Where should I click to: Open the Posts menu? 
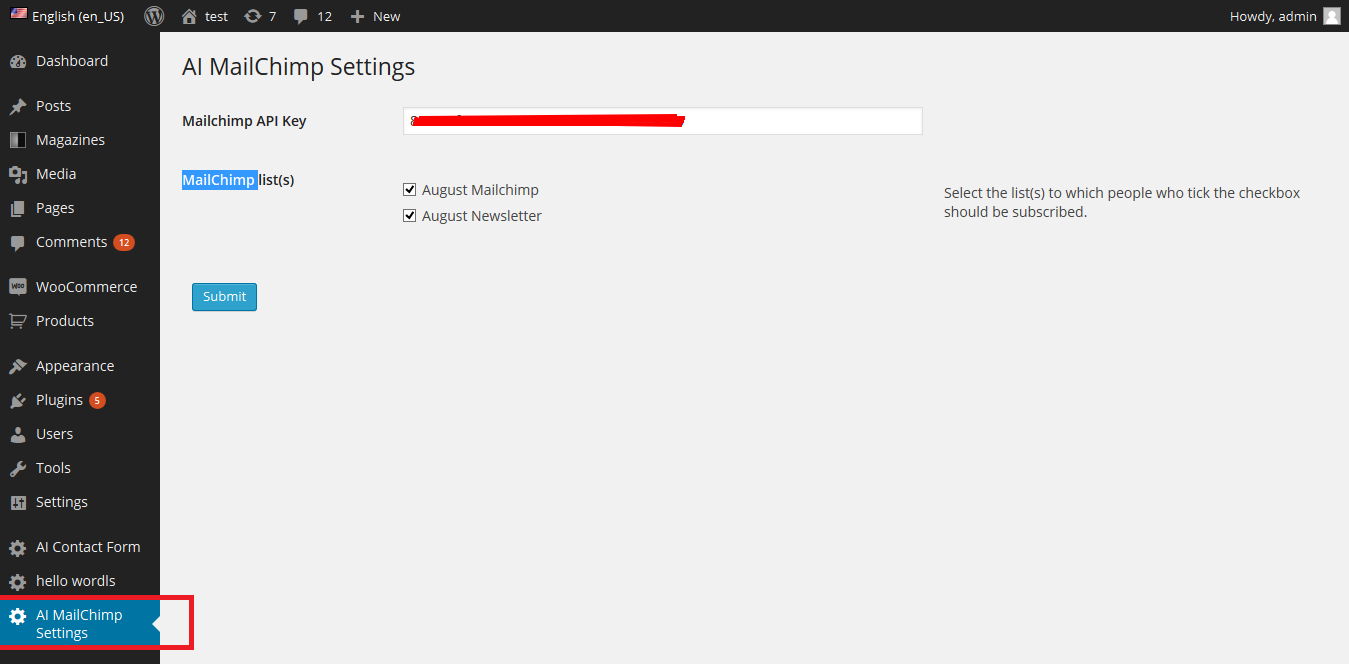pos(53,106)
